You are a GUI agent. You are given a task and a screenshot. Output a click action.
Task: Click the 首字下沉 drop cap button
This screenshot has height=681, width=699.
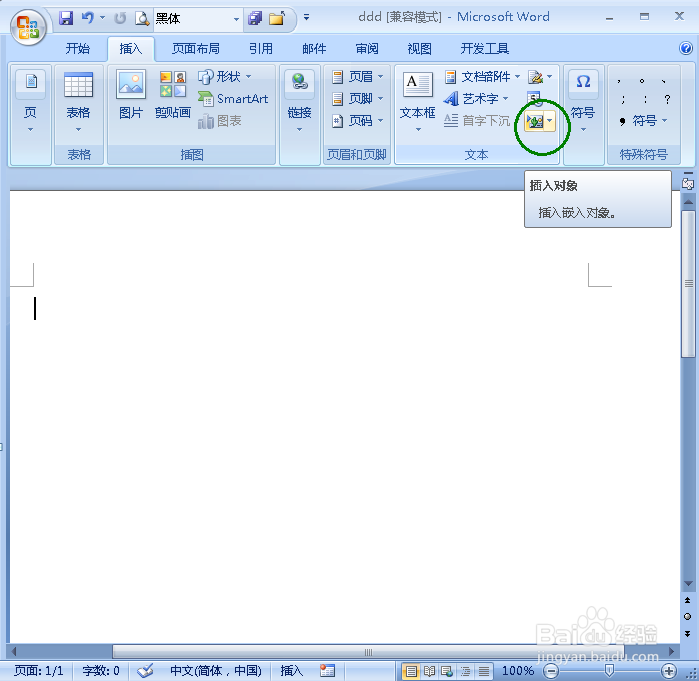click(x=477, y=120)
